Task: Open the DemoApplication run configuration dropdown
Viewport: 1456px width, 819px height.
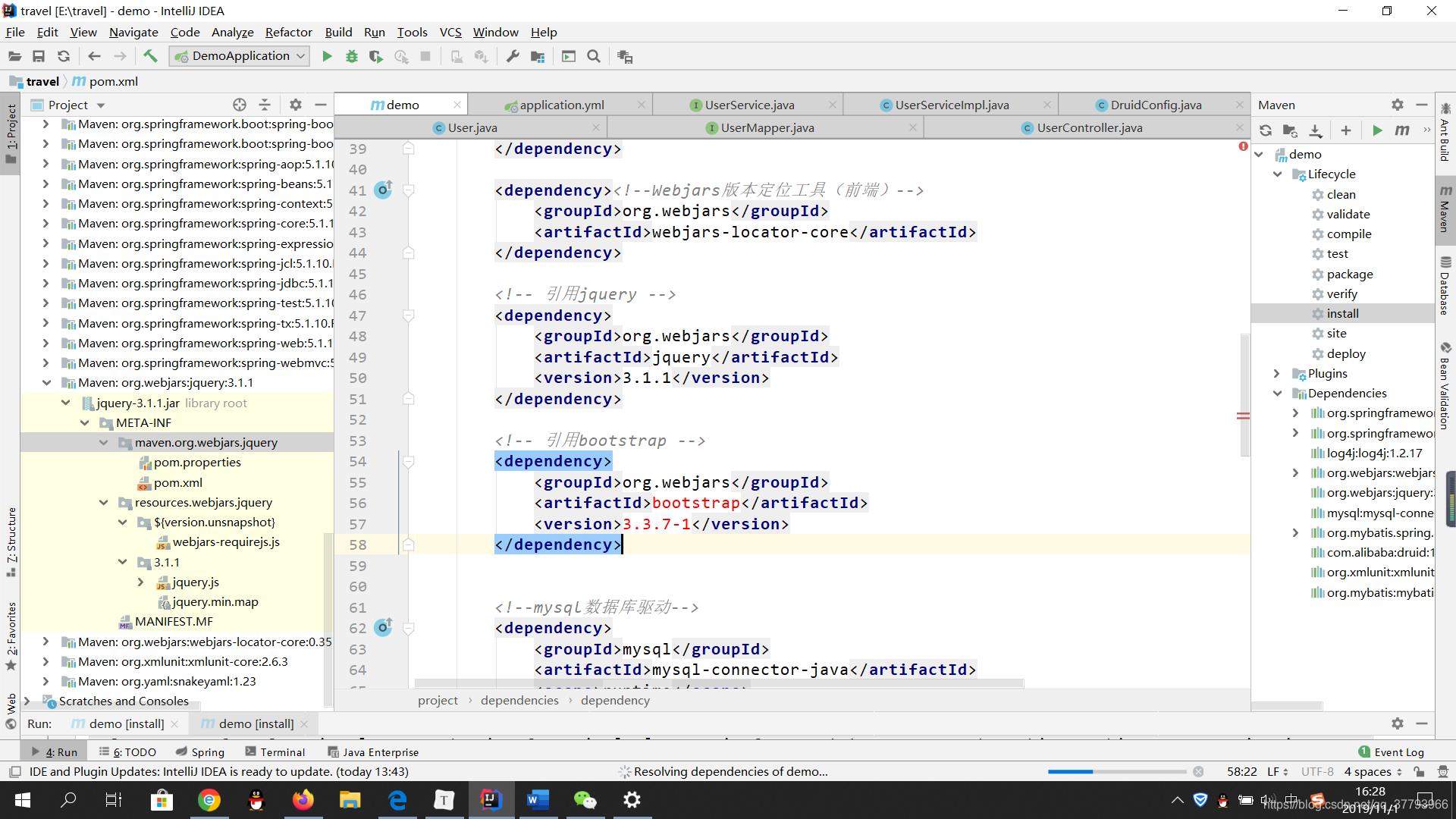Action: [x=240, y=56]
